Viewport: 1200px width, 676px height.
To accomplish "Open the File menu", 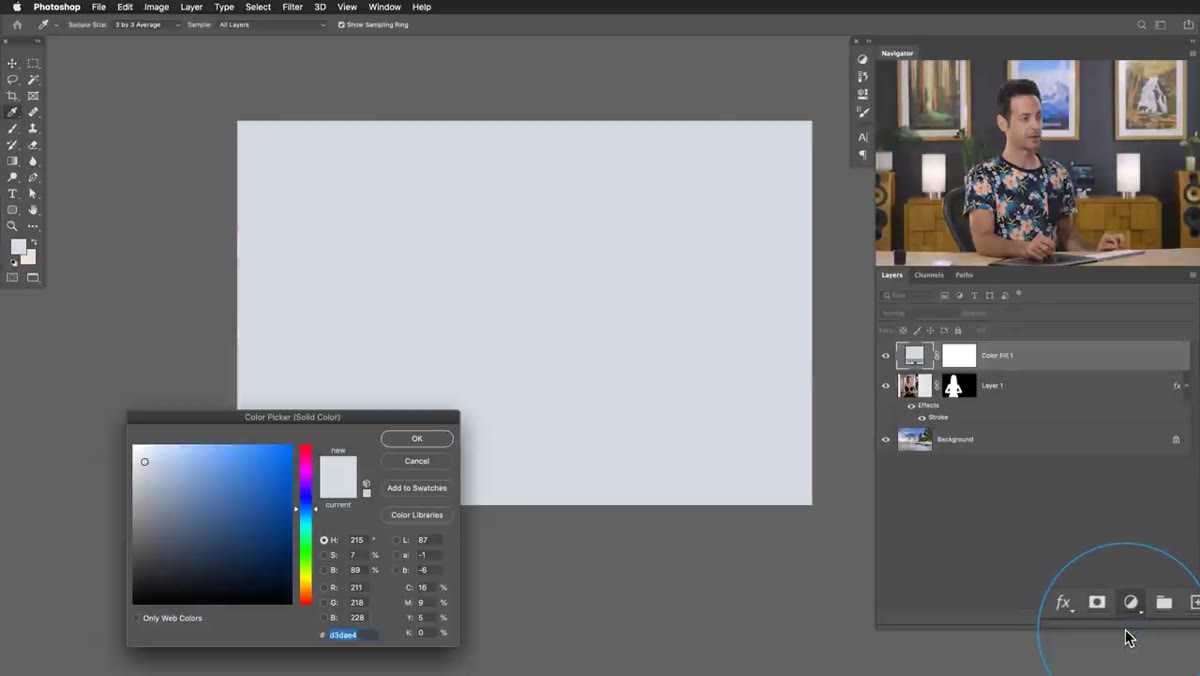I will 99,7.
